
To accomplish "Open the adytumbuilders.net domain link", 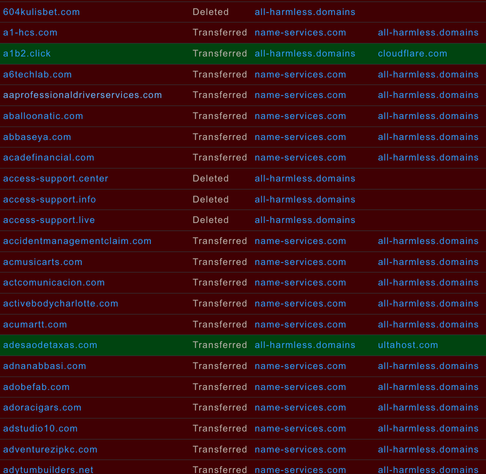I will [x=48, y=470].
